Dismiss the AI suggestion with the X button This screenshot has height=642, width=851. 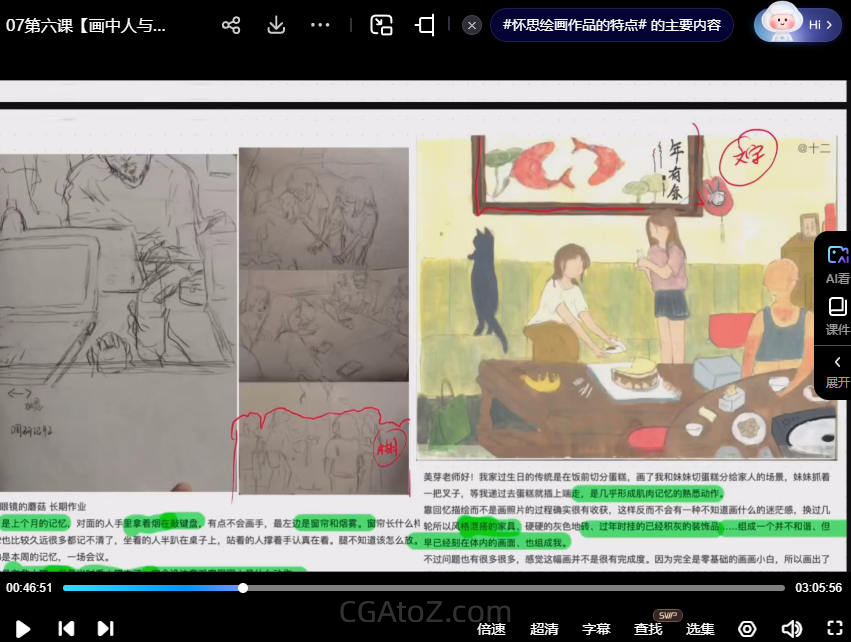point(472,25)
